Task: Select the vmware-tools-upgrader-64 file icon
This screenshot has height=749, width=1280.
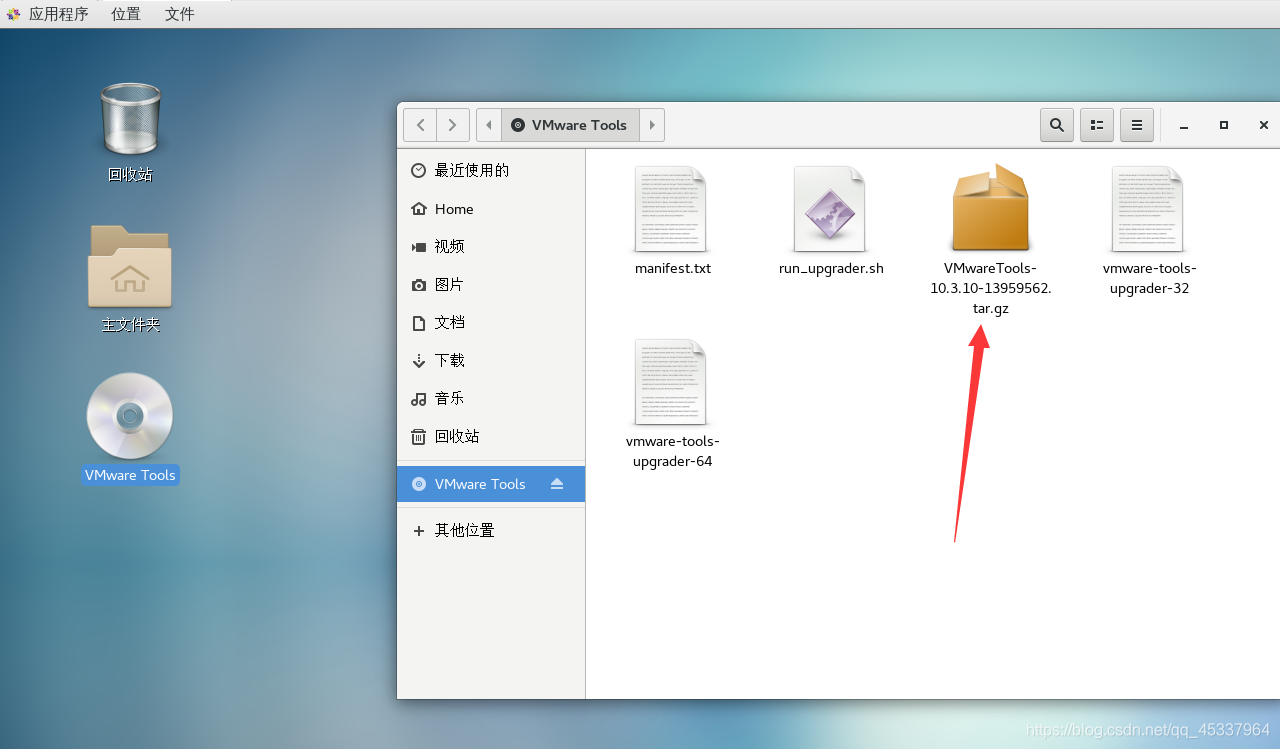Action: click(671, 382)
